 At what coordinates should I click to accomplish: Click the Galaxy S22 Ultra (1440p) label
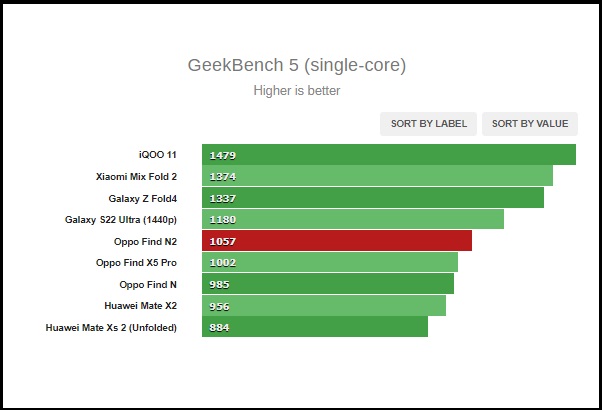click(x=121, y=220)
